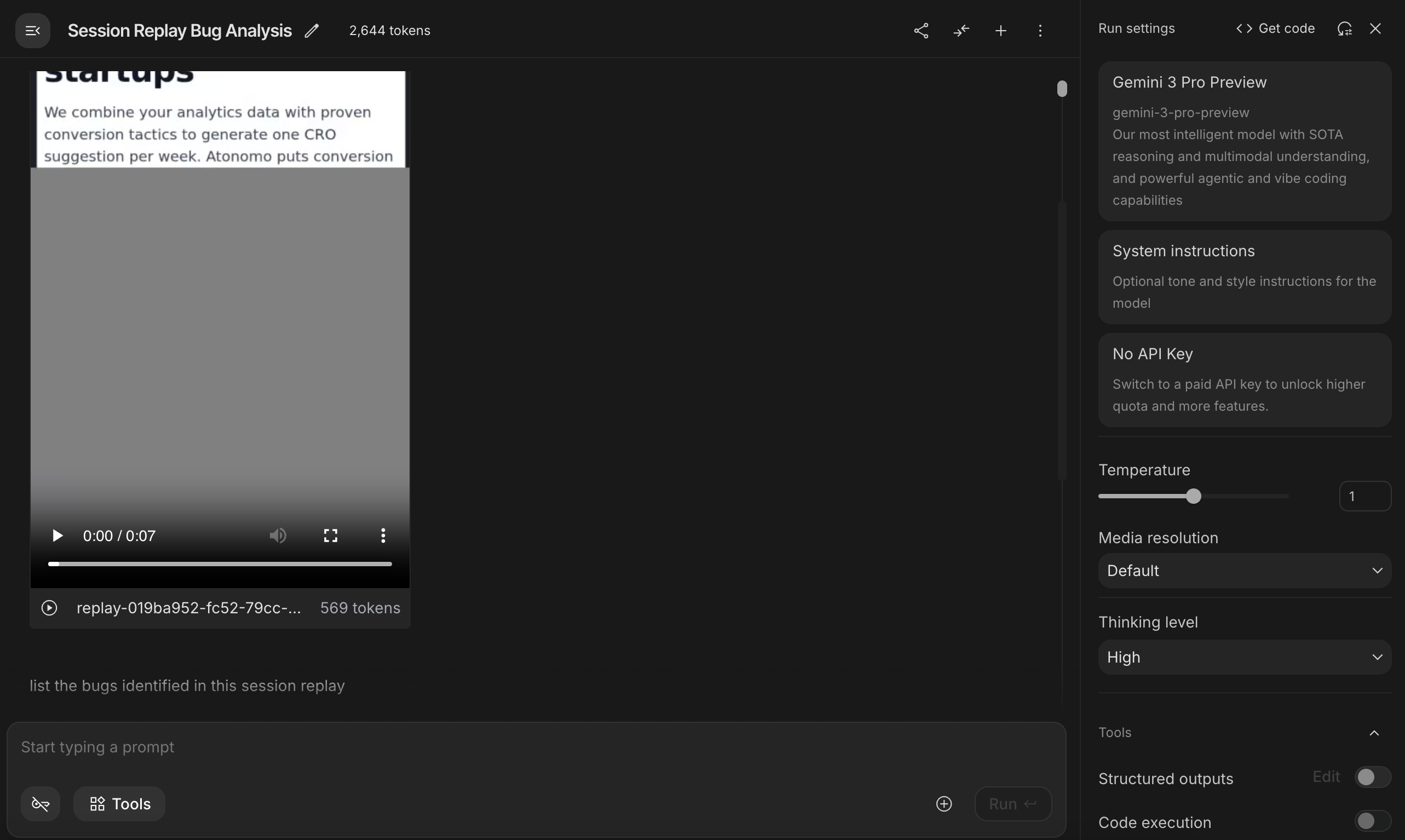Rename the prompt via the pencil icon
Viewport: 1405px width, 840px height.
312,30
